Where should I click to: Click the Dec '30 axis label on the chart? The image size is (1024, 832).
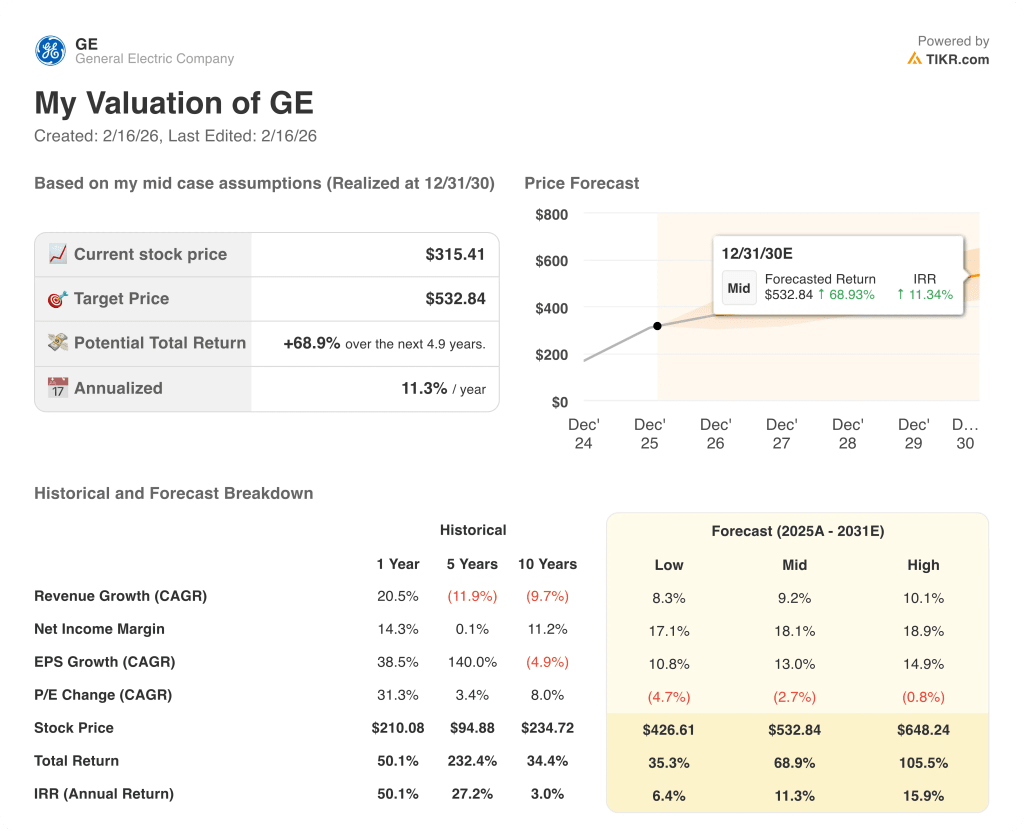(x=965, y=433)
